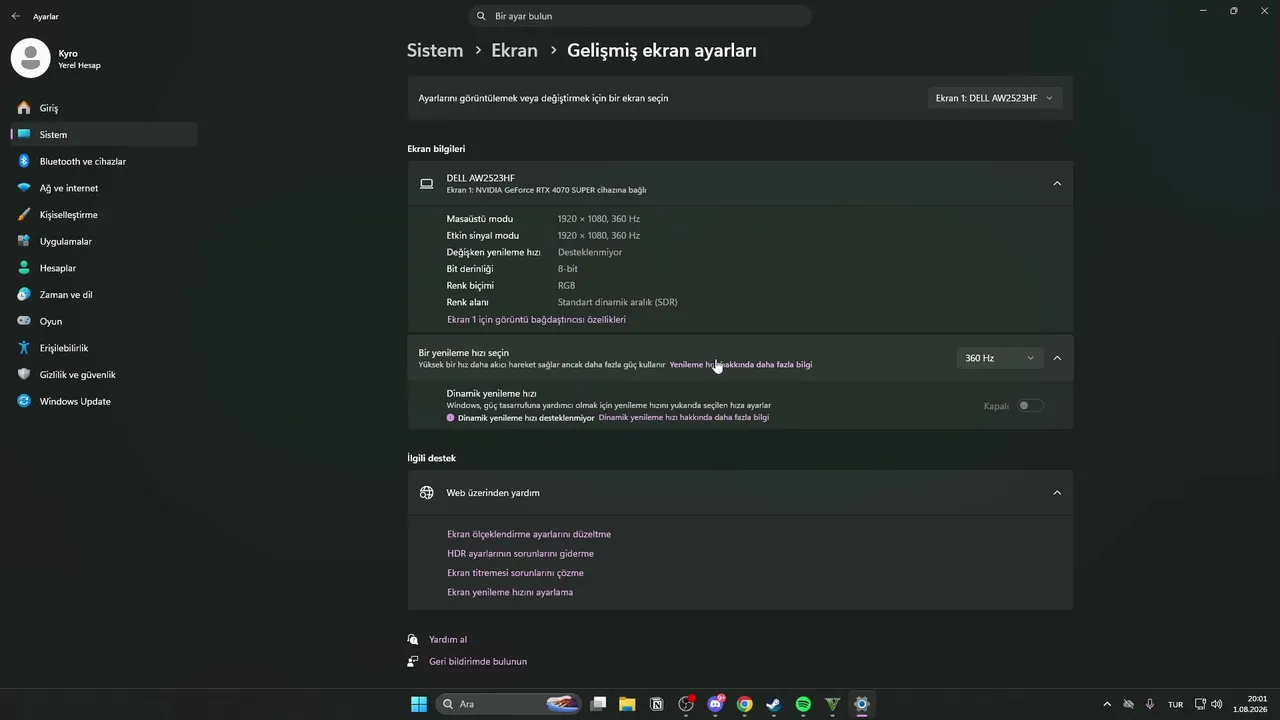Viewport: 1280px width, 720px height.
Task: Open Discord from the taskbar
Action: point(715,704)
